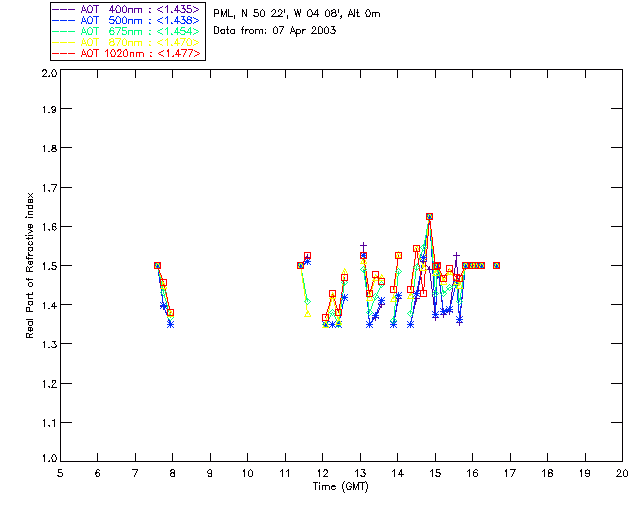Click the isolated last data point past 16.5
This screenshot has height=512, width=640.
pyautogui.click(x=496, y=266)
